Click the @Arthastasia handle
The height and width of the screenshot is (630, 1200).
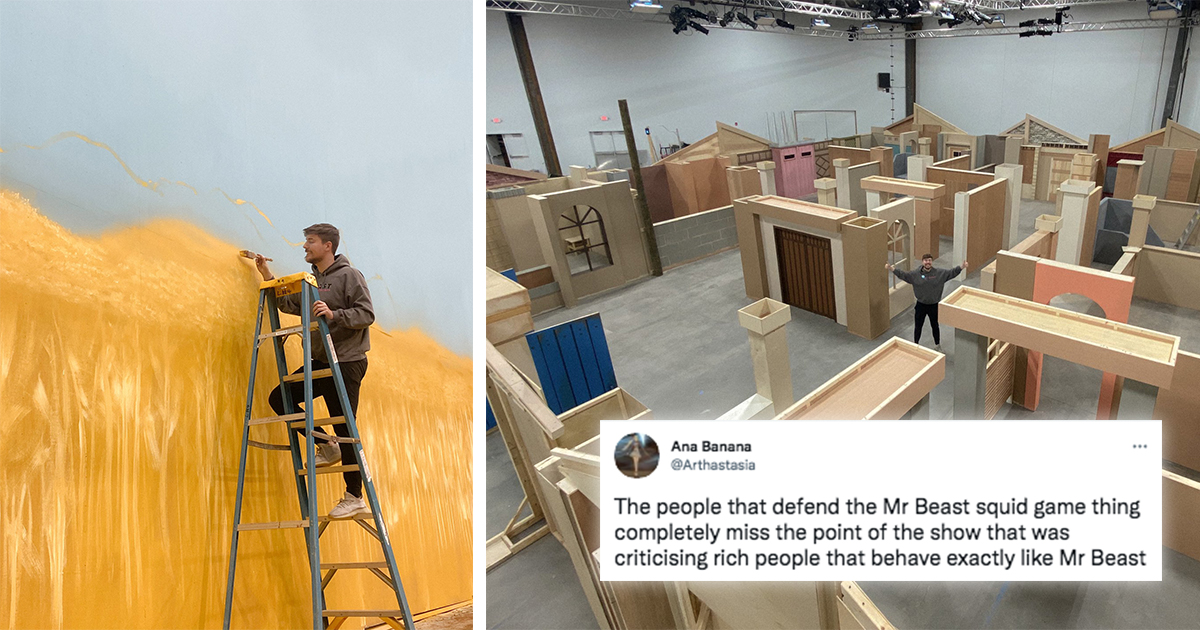click(x=712, y=464)
